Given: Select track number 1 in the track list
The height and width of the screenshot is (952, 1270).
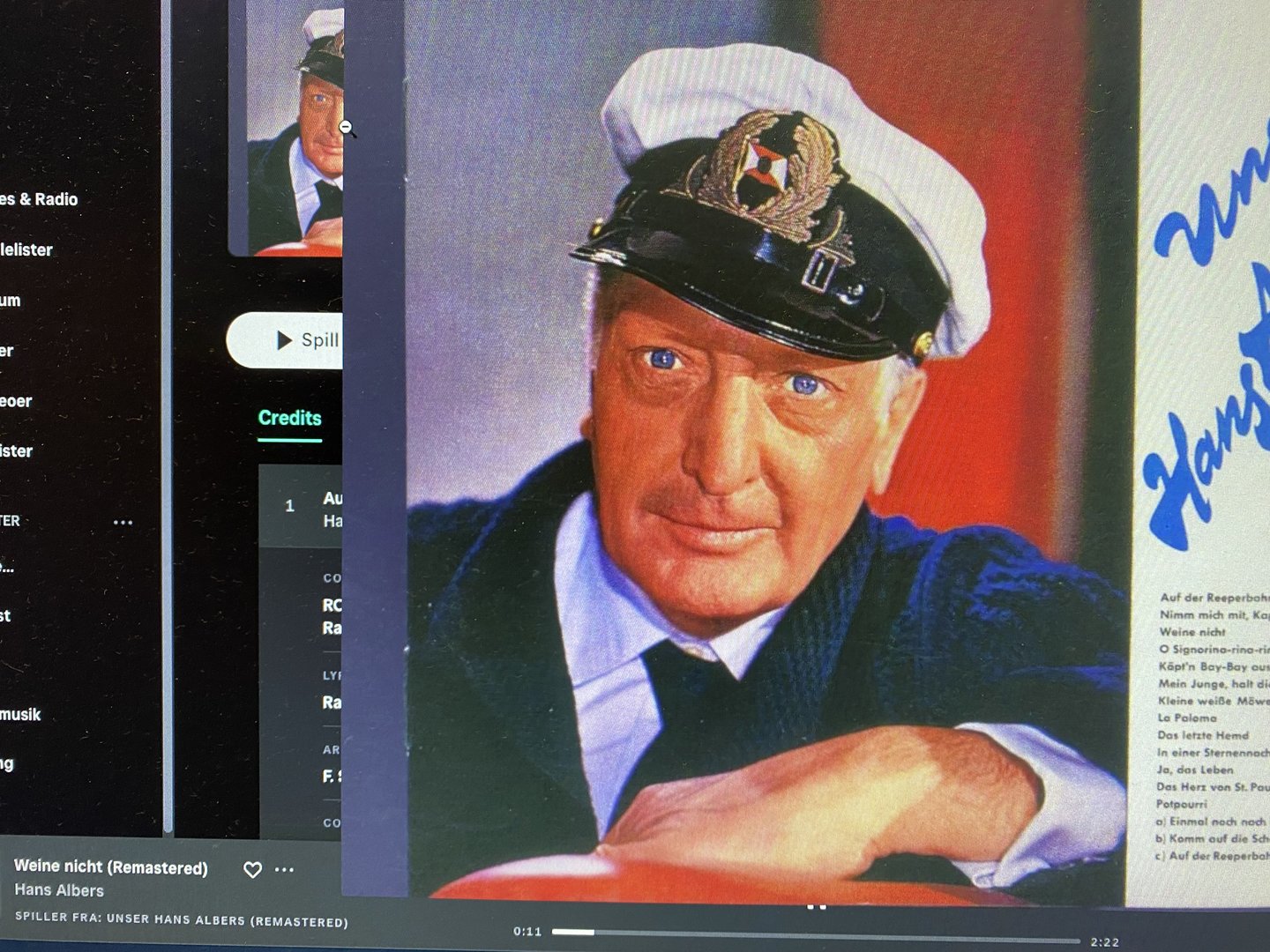Looking at the screenshot, I should pyautogui.click(x=289, y=506).
